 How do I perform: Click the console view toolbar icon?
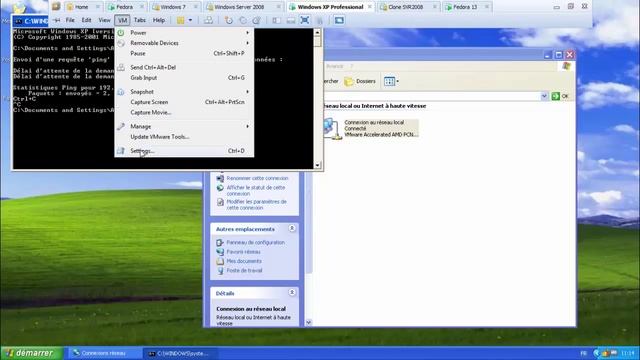pyautogui.click(x=339, y=20)
